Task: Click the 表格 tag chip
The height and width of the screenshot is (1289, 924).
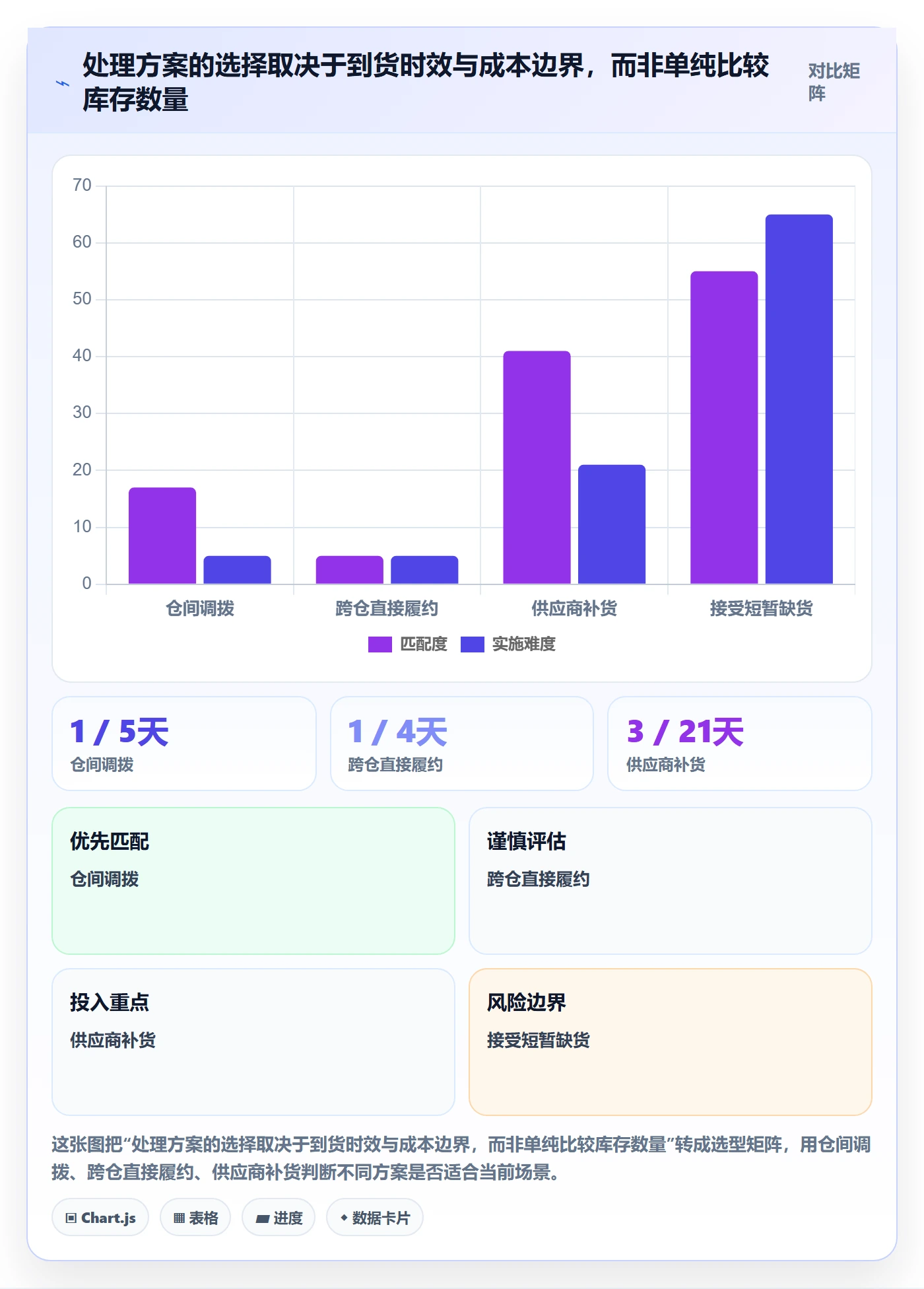Action: point(195,1217)
